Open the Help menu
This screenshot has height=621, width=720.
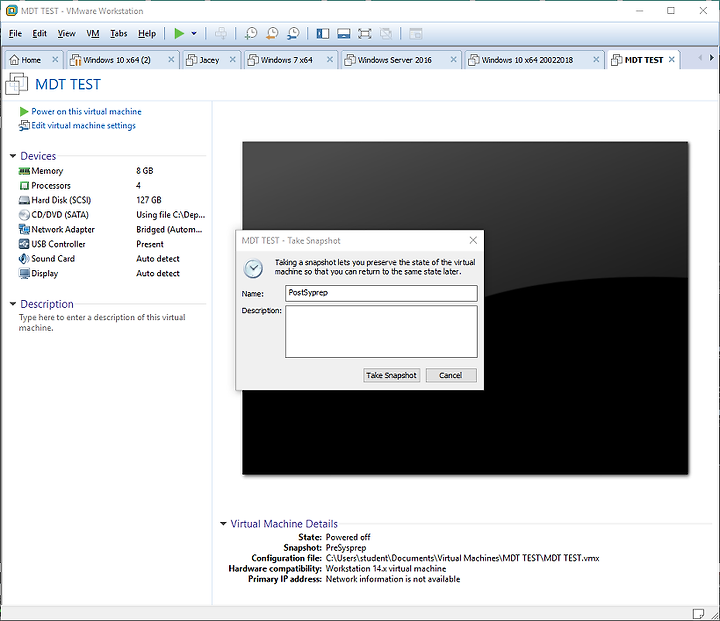point(147,34)
